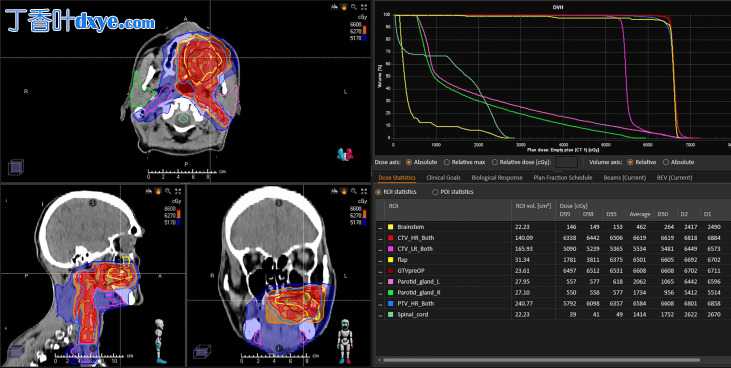Open the Beams (Current) tab

(x=624, y=178)
